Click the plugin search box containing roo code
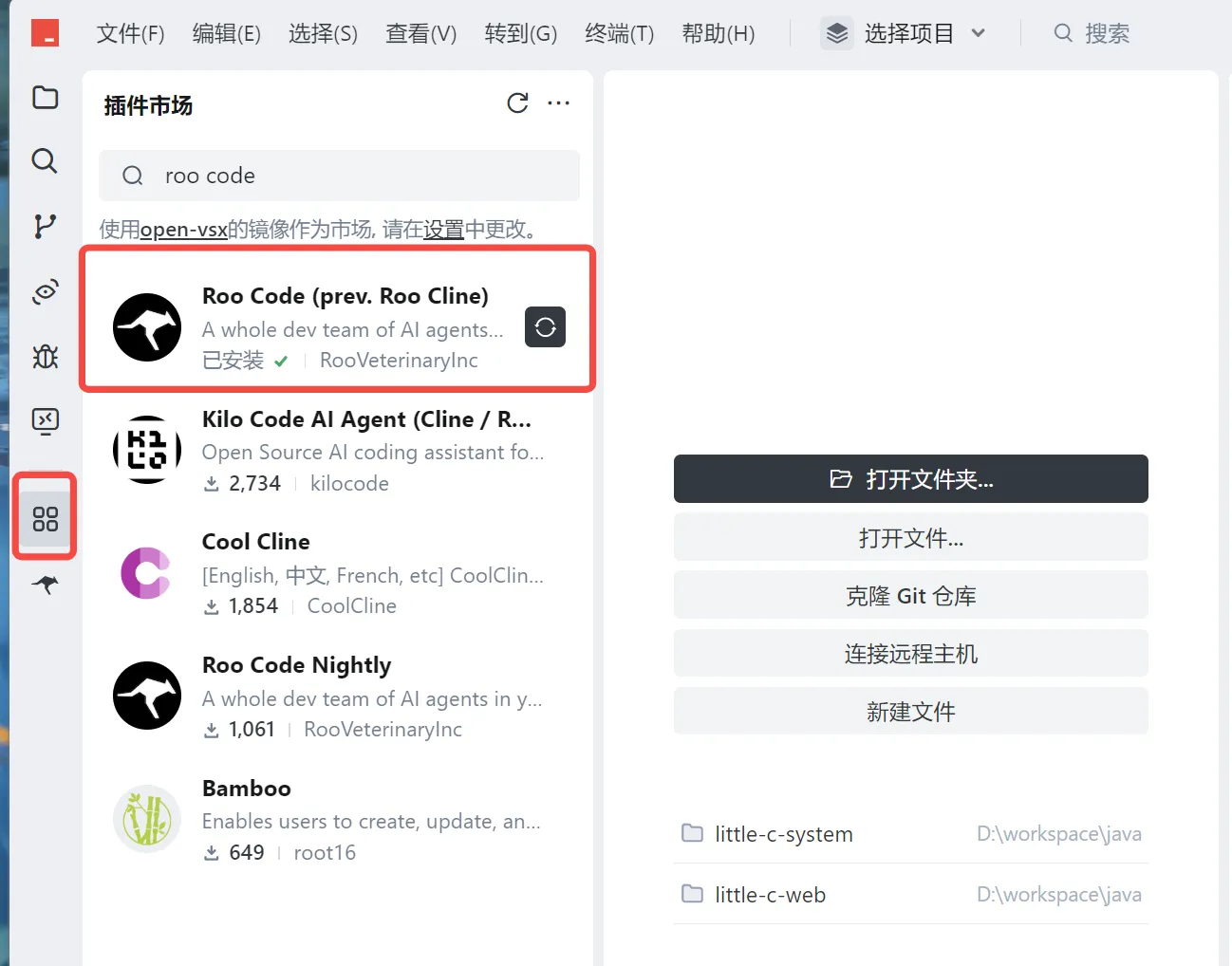This screenshot has height=966, width=1232. click(x=339, y=176)
